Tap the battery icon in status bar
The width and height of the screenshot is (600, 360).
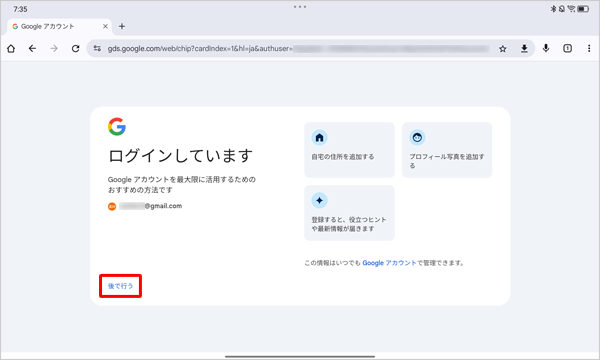point(584,9)
